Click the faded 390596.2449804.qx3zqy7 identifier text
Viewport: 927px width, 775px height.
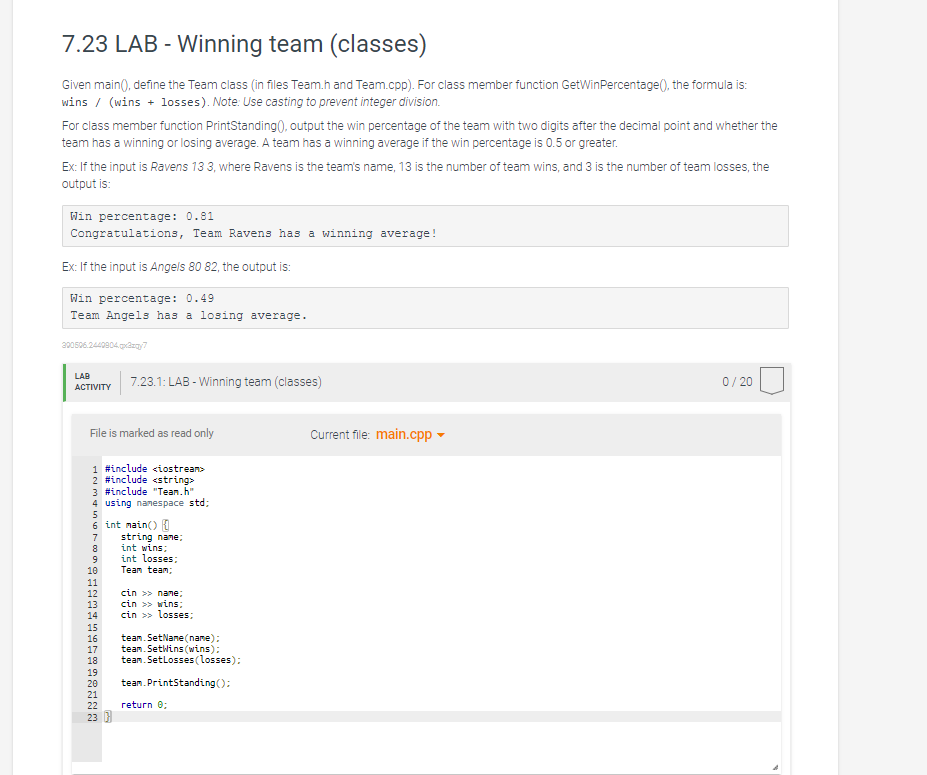tap(103, 345)
